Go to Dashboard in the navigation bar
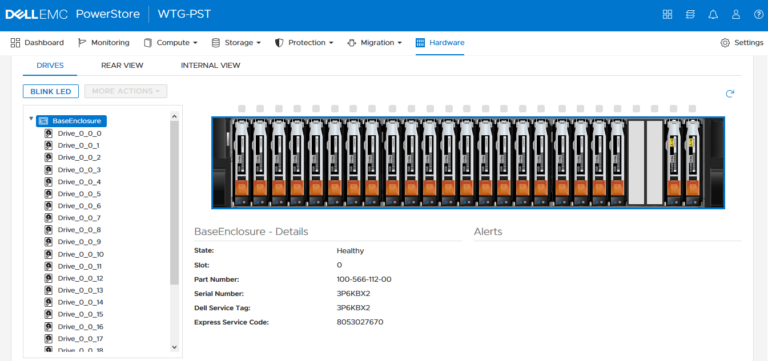768x361 pixels. [x=37, y=43]
